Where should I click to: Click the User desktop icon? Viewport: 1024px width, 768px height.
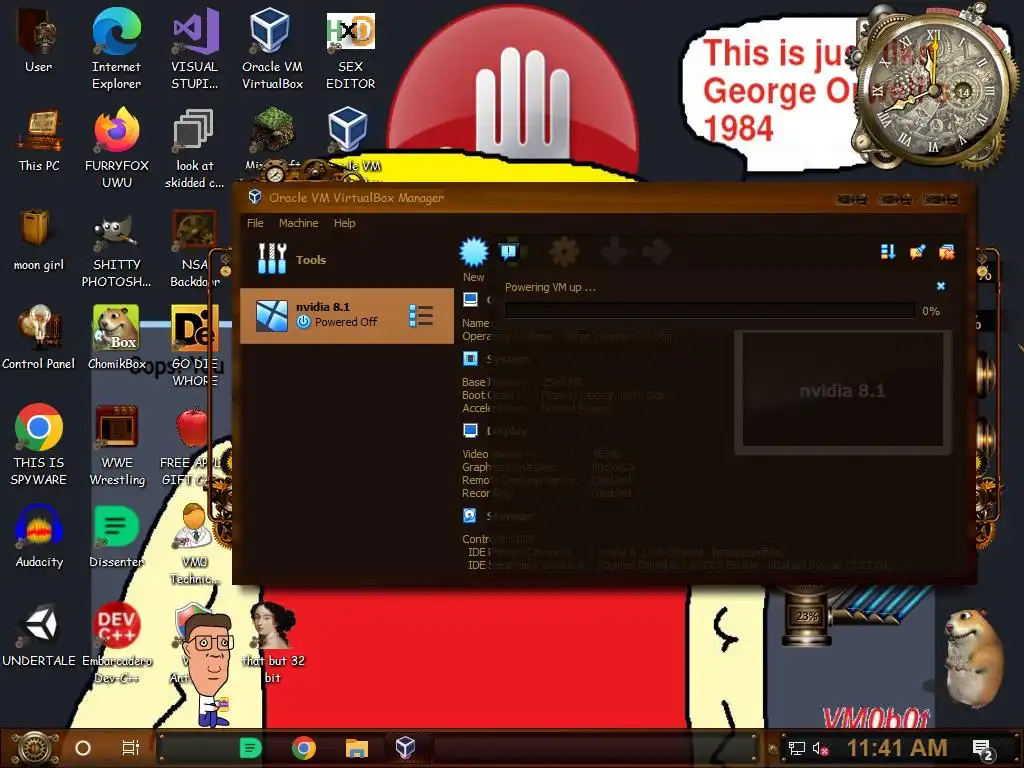pos(38,39)
